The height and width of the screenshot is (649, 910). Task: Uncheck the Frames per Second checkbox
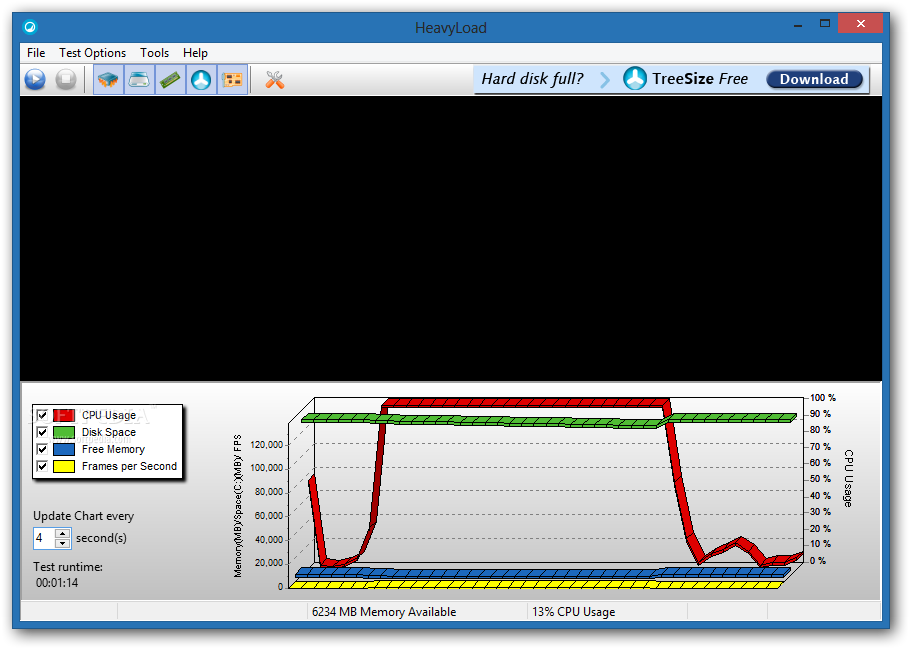pyautogui.click(x=42, y=466)
